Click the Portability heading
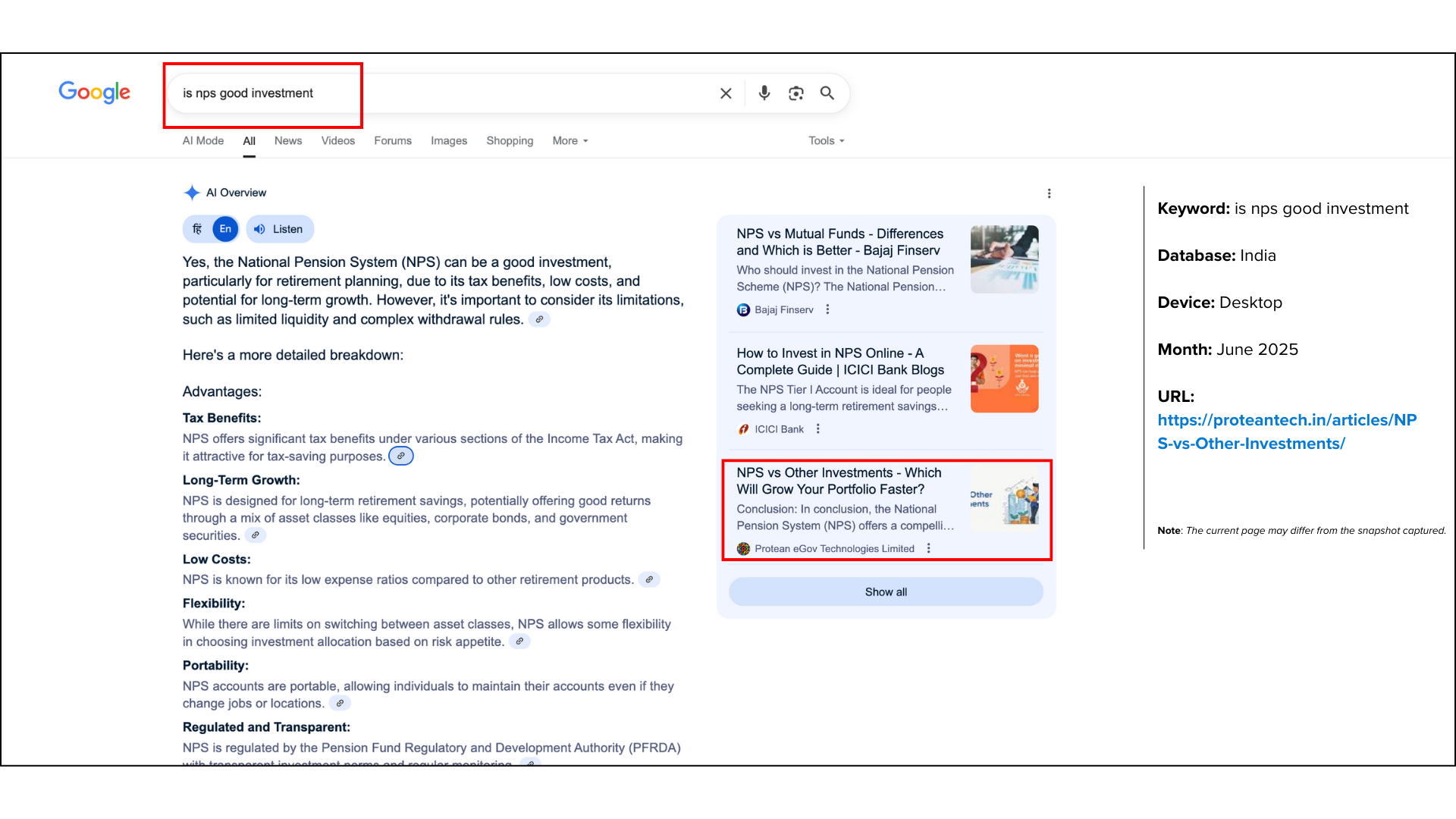 [x=215, y=666]
